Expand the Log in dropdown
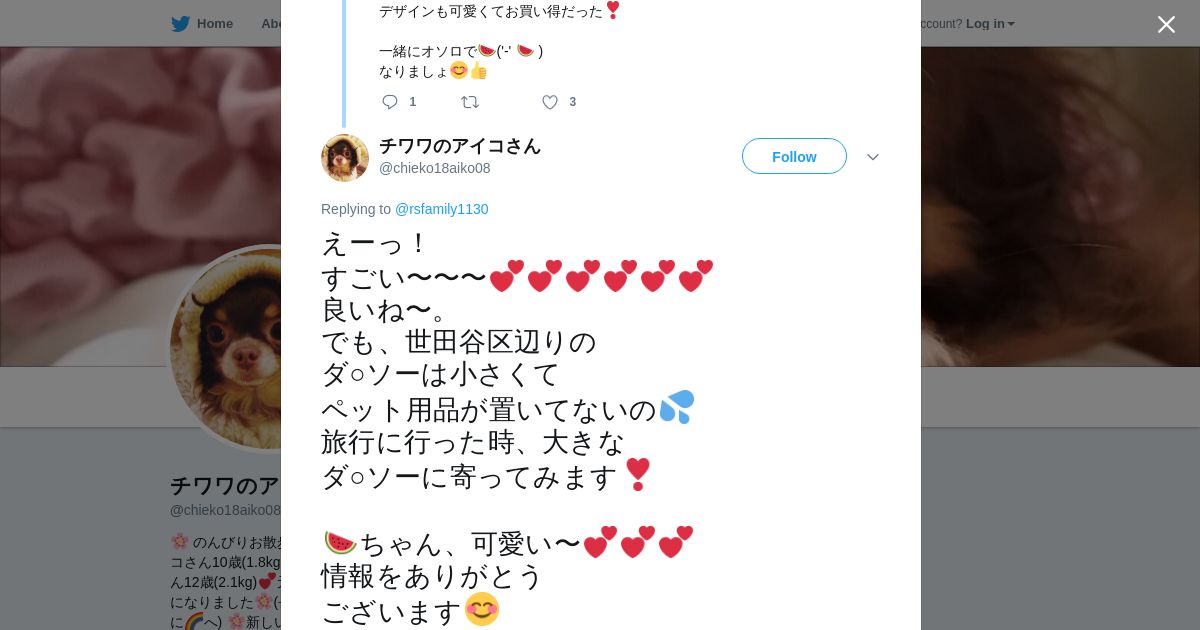Screen dimensions: 1200x630 (x=984, y=23)
